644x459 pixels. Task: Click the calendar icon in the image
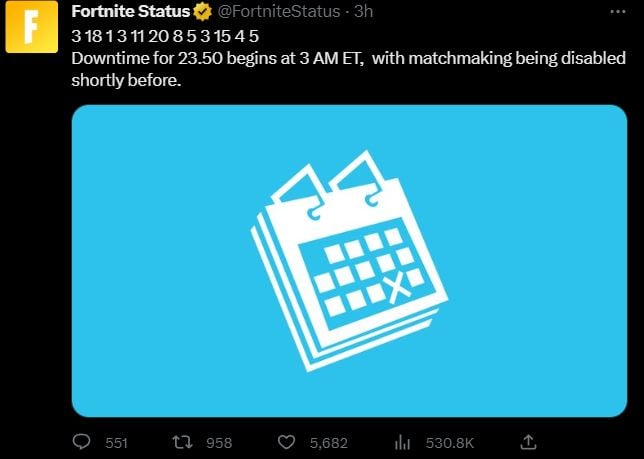tap(349, 261)
